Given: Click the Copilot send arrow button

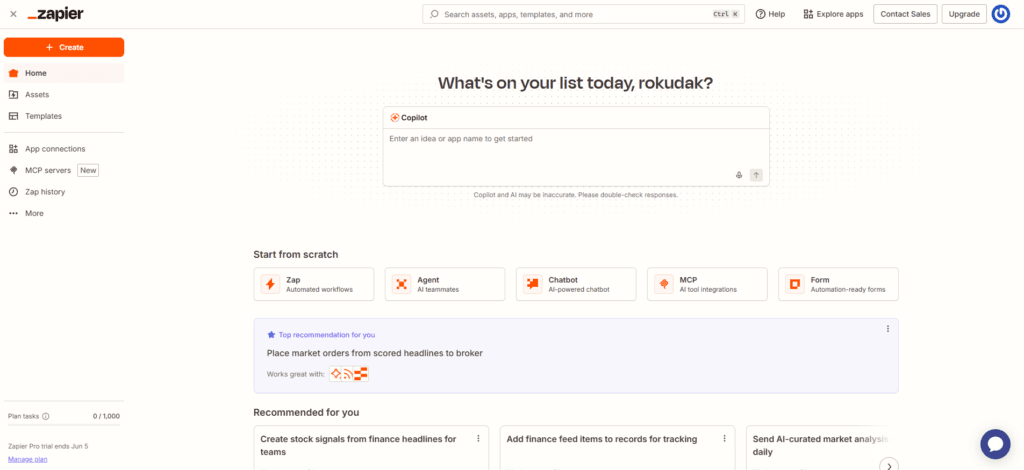Looking at the screenshot, I should pos(756,175).
